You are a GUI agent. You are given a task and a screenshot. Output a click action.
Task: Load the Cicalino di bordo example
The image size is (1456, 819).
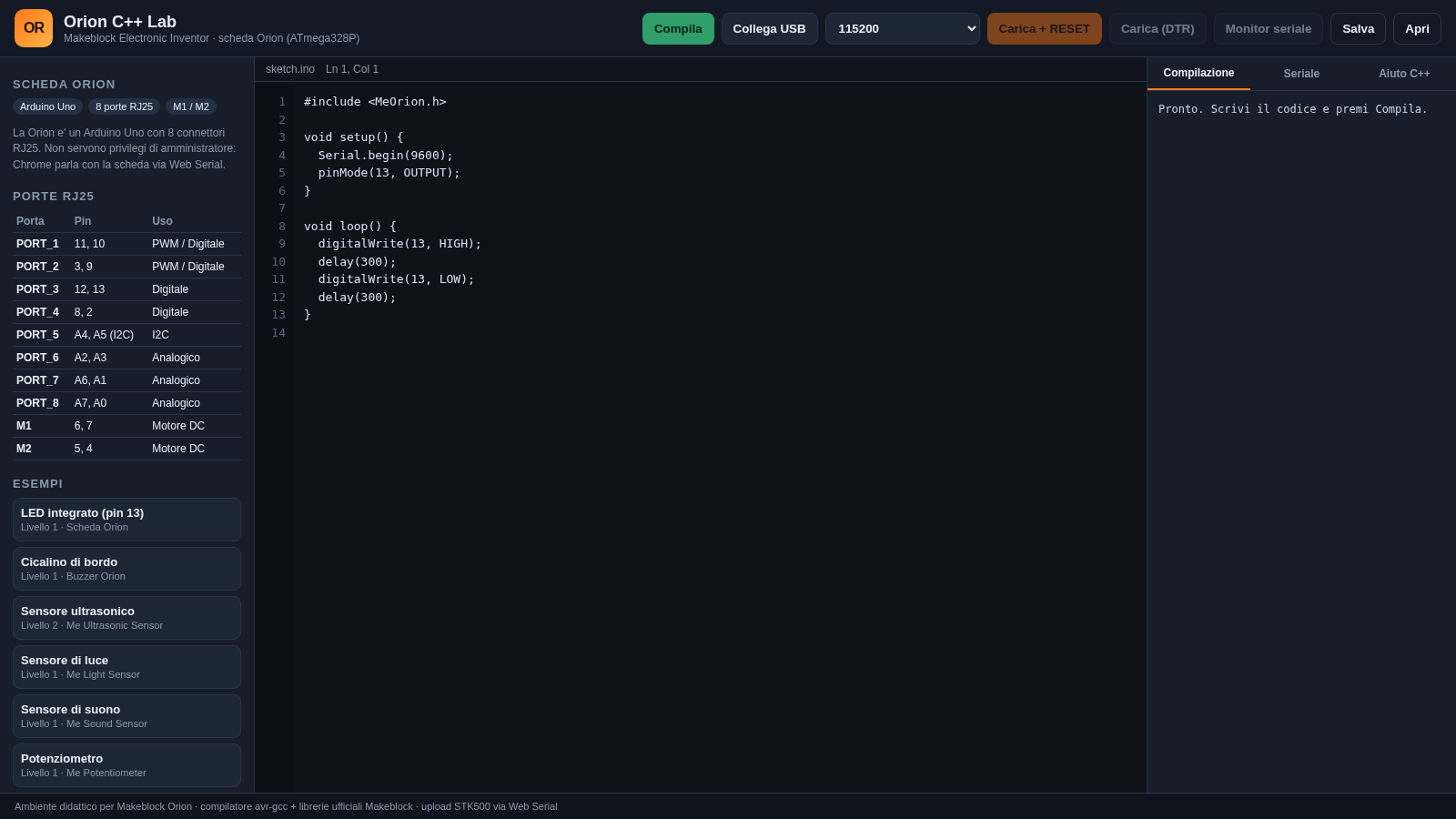126,569
